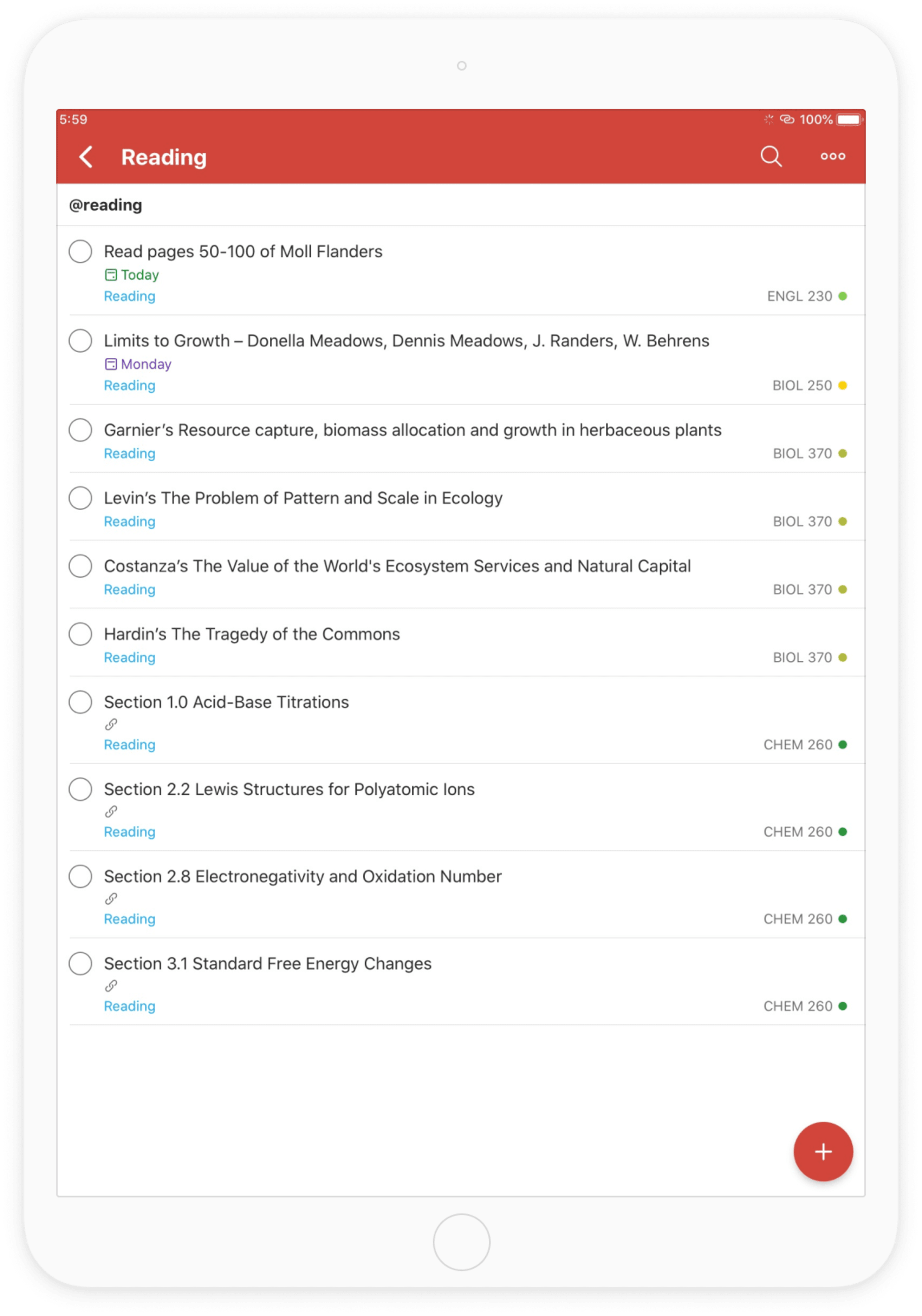Open task 'Read pages 50-100 of Moll Flanders'
This screenshot has width=922, height=1316.
(243, 251)
